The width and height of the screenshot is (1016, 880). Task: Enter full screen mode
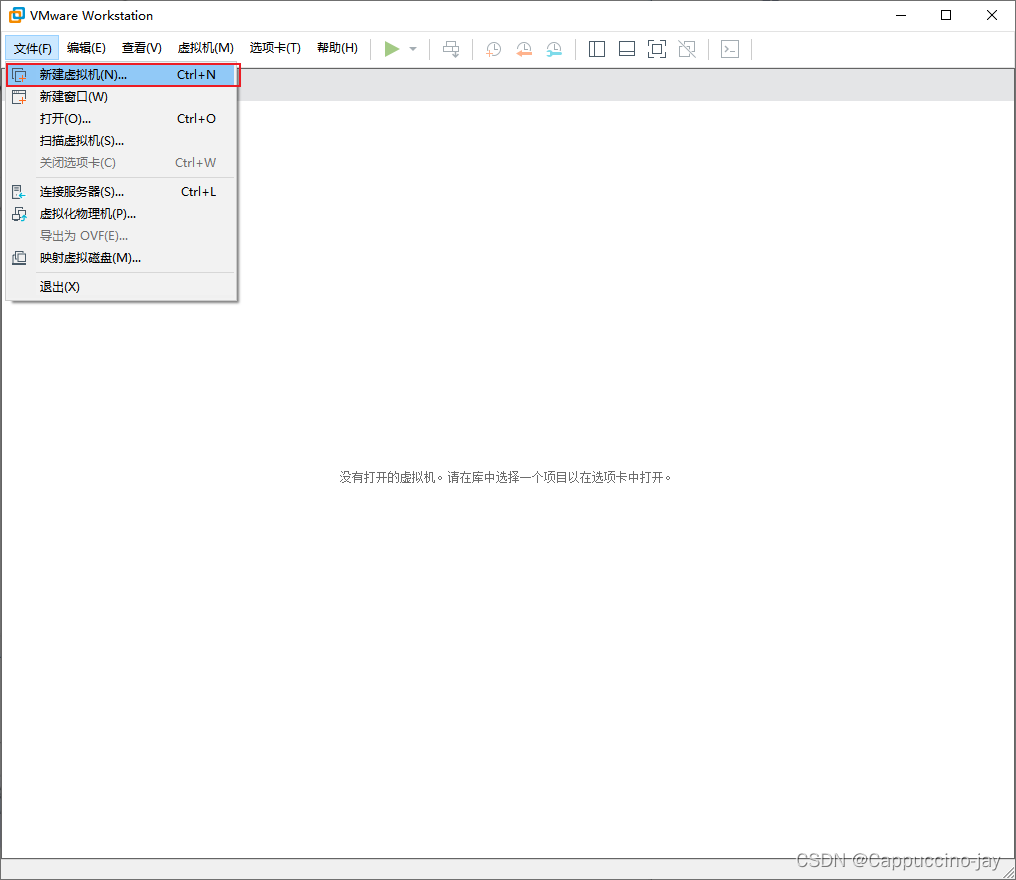(656, 48)
